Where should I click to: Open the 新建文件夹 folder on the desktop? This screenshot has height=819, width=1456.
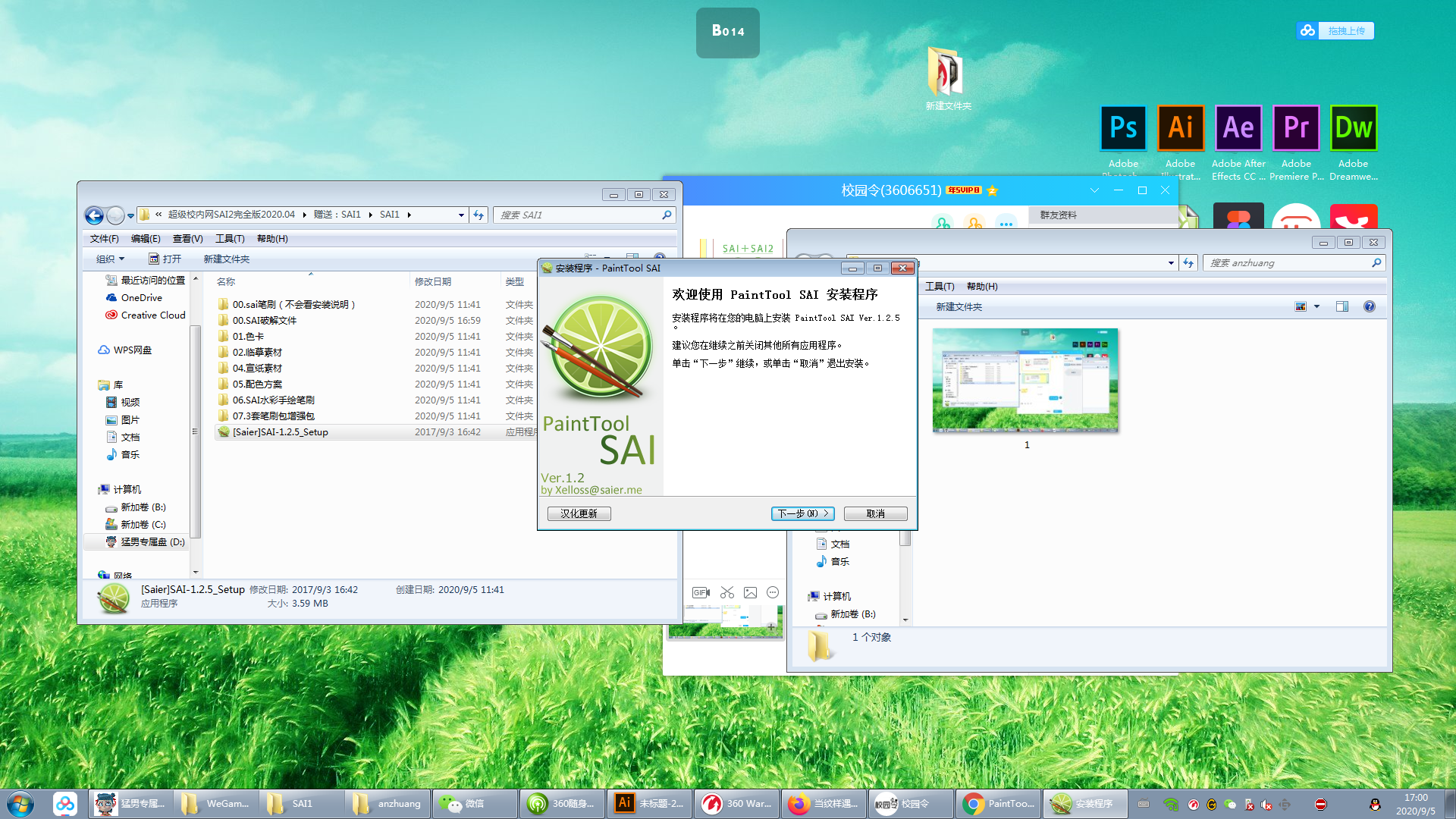click(947, 78)
